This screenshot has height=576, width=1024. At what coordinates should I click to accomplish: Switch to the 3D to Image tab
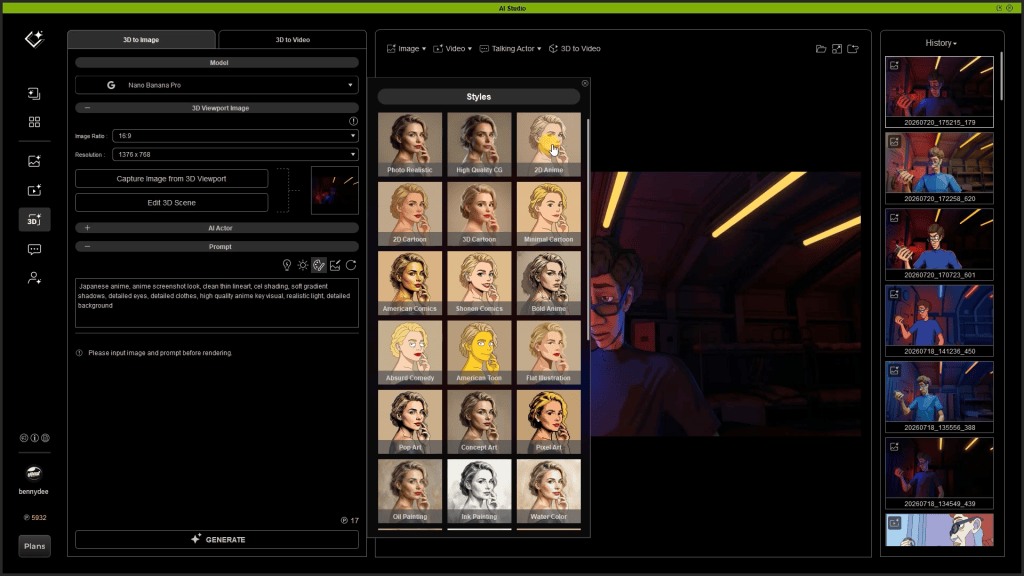141,40
